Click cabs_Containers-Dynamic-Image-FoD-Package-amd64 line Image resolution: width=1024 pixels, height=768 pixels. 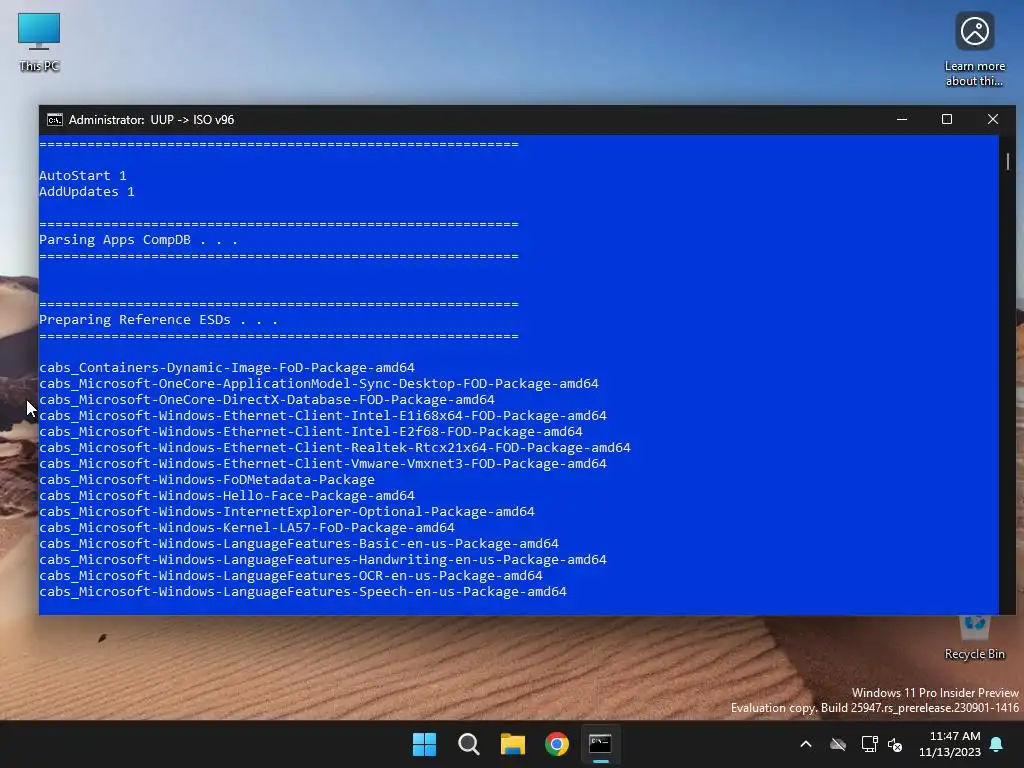pos(227,368)
